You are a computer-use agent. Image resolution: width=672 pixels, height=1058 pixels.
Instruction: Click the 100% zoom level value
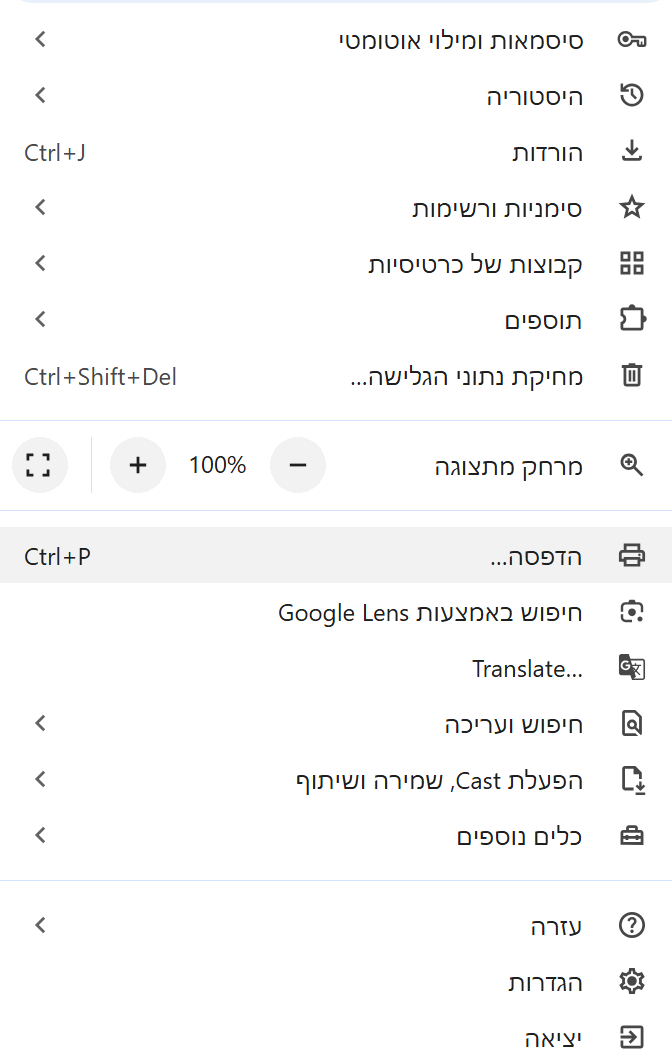217,465
